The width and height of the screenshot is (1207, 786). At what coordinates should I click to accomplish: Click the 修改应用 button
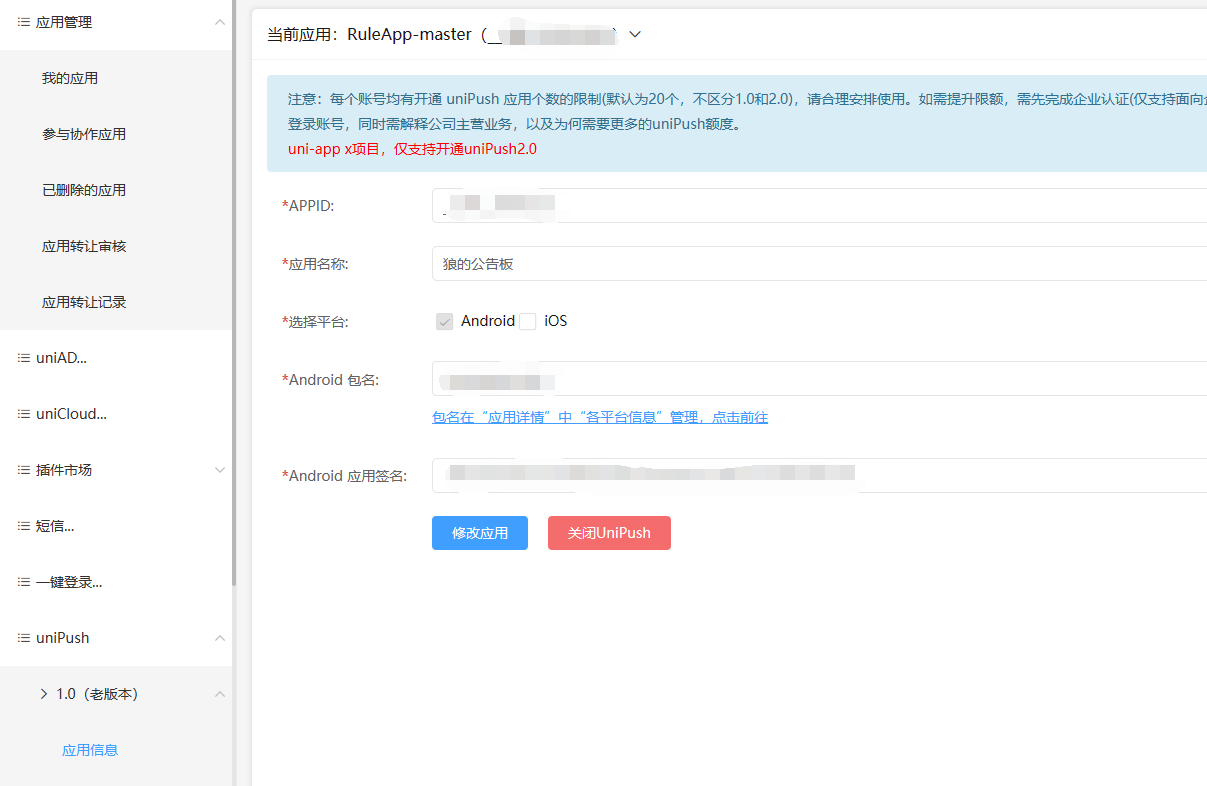[x=480, y=533]
